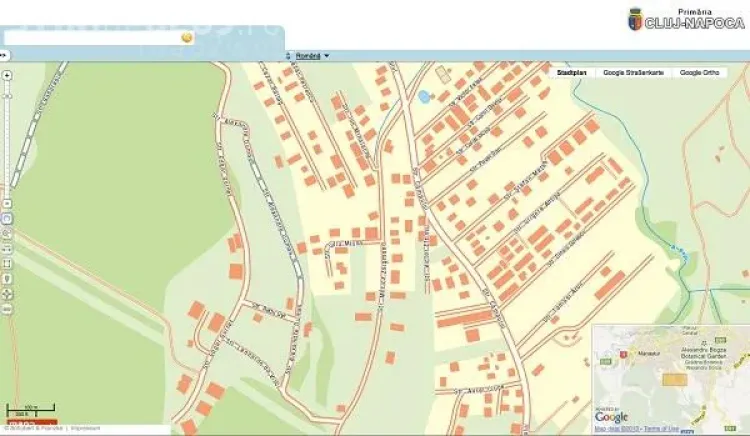Click the arrow next to Română
Image resolution: width=750 pixels, height=436 pixels.
(x=327, y=56)
